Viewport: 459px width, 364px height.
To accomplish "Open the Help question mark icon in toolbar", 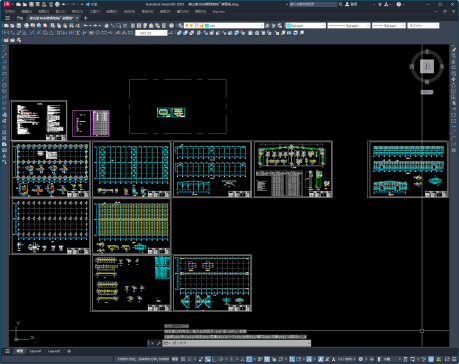I will coord(171,25).
